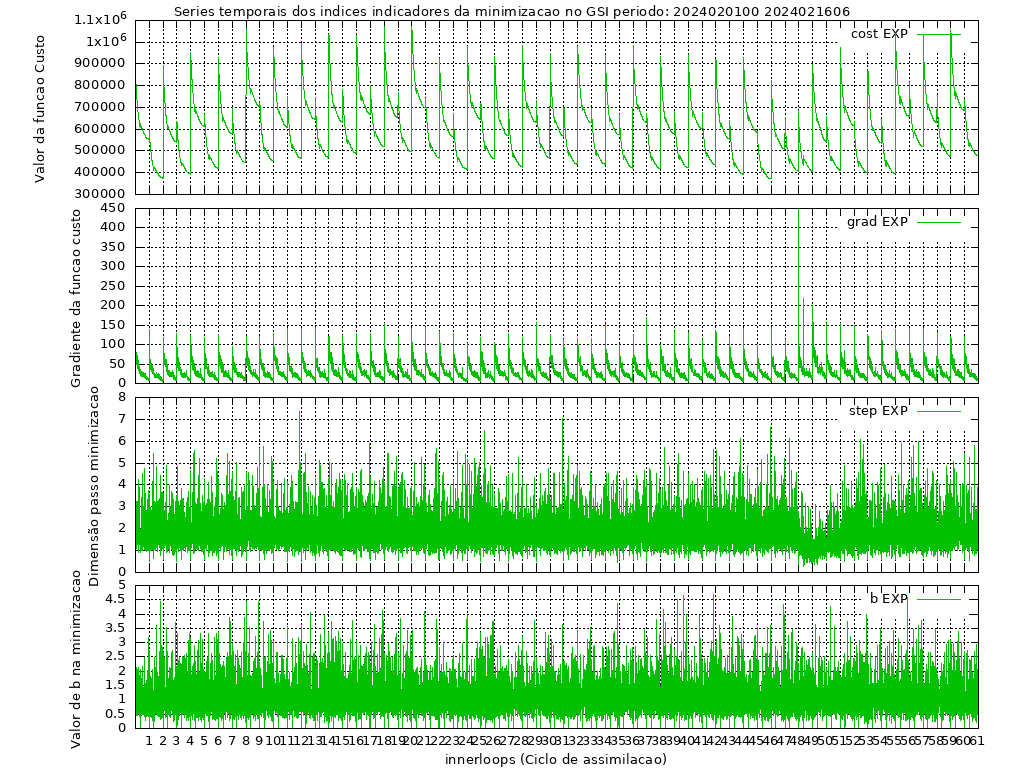
Task: Click the 'innerloops (Ciclo de assimilacao)' x-axis label
Action: point(556,759)
